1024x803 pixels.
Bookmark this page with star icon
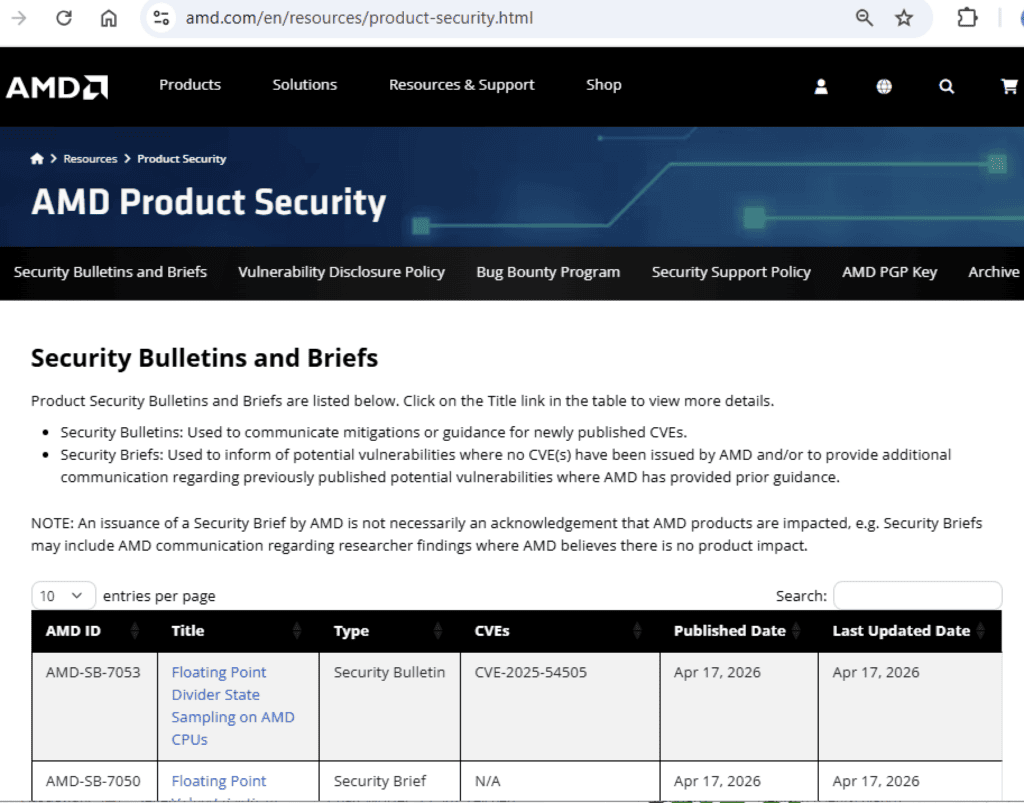[x=904, y=18]
